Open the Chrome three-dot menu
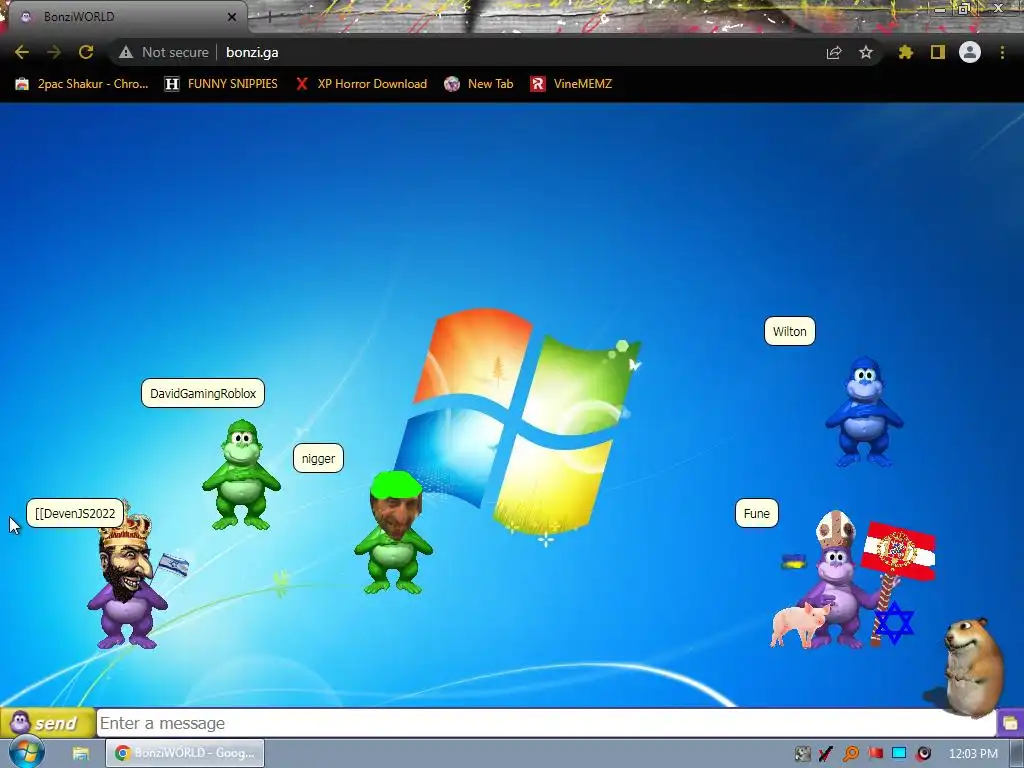The height and width of the screenshot is (768, 1024). [1002, 52]
